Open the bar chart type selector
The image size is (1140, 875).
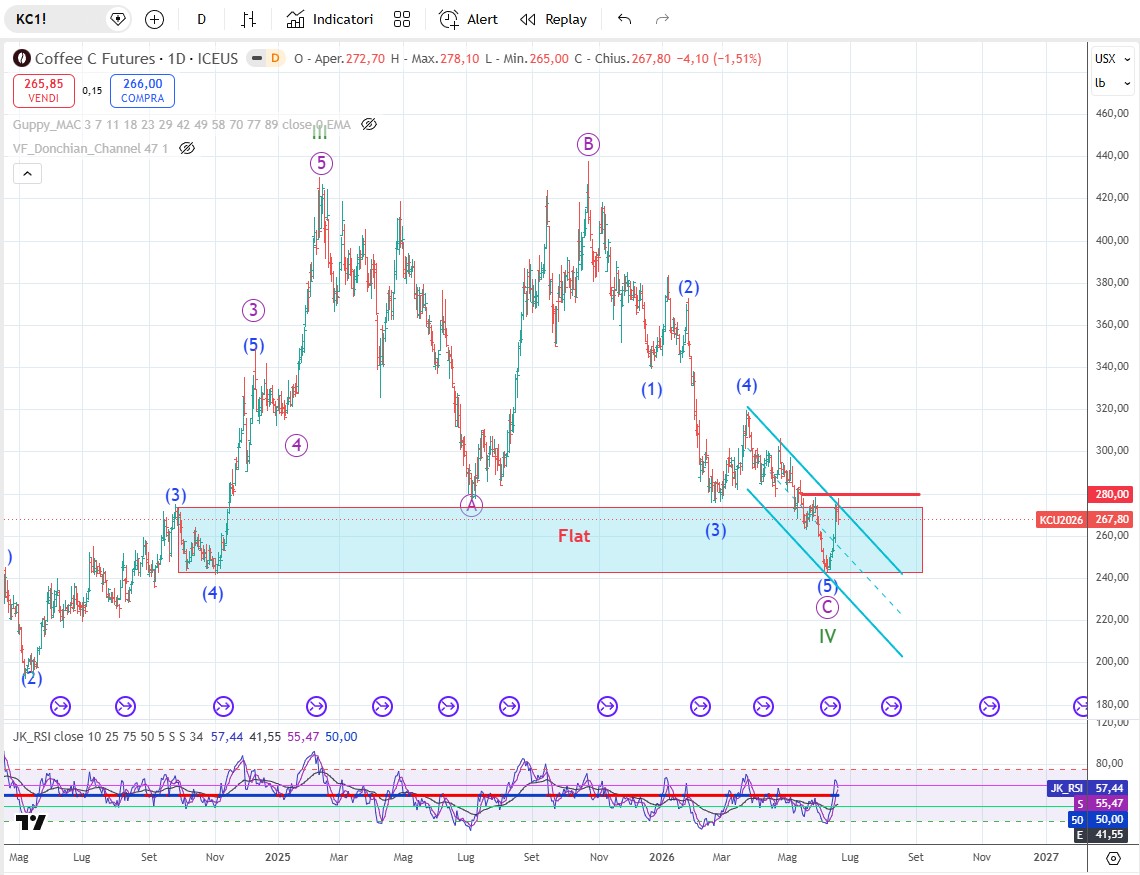point(249,20)
